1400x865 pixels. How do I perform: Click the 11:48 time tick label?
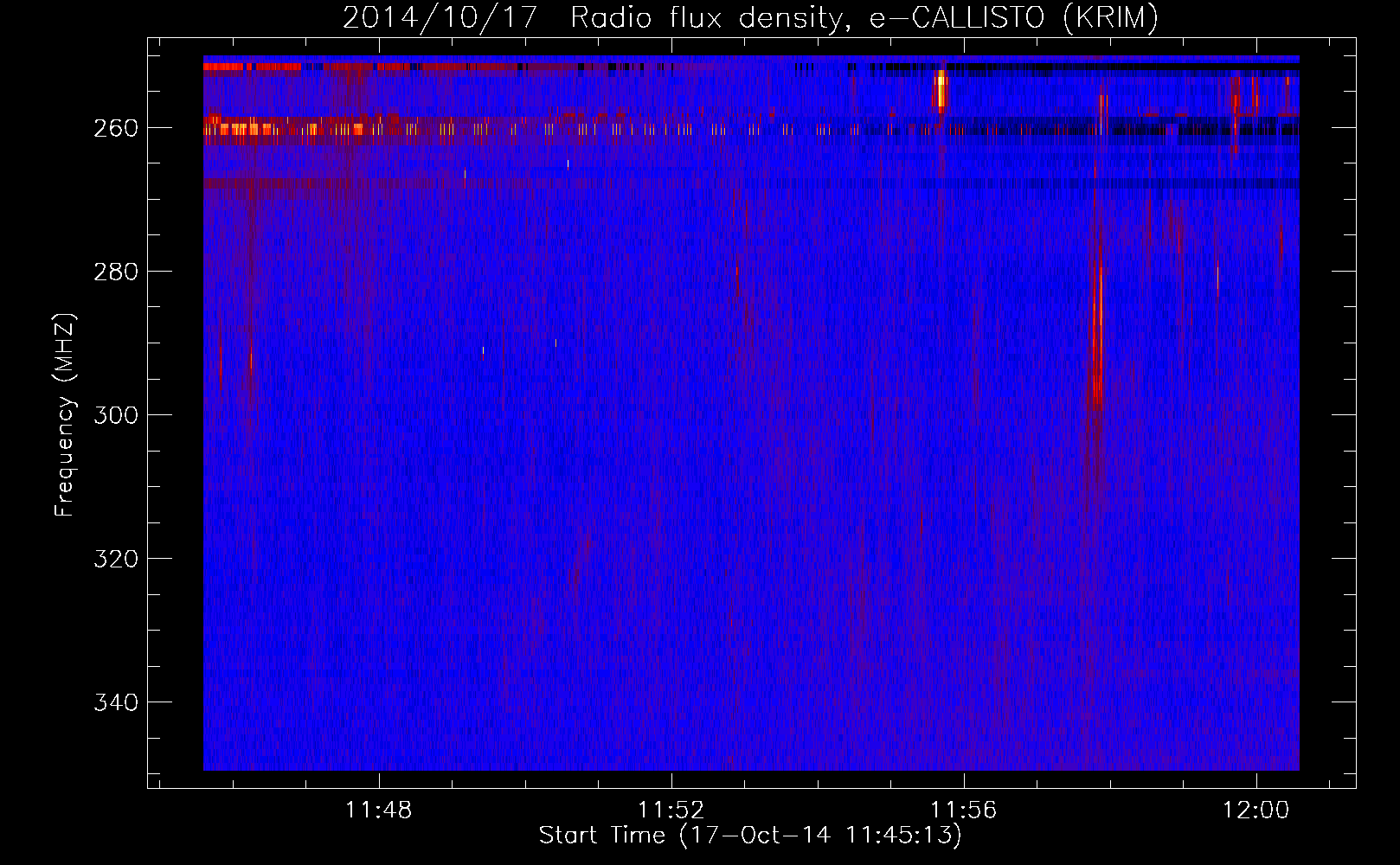coord(379,810)
